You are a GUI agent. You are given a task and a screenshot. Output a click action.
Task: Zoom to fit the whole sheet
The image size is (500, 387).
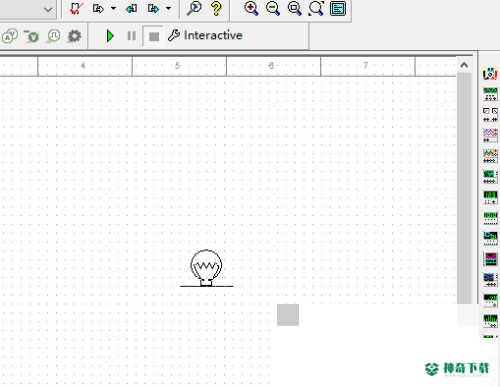coord(316,8)
